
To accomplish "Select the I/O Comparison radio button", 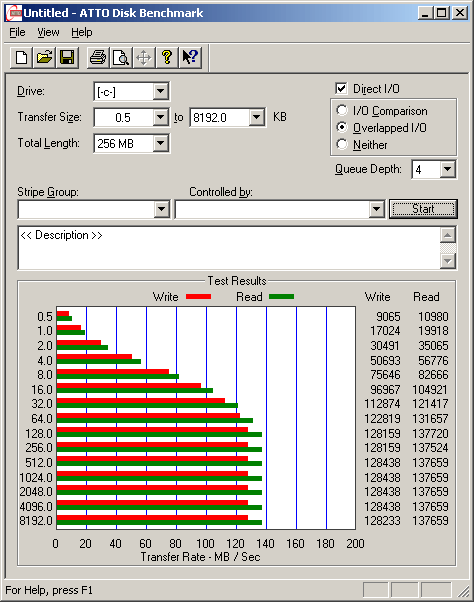I will 342,110.
